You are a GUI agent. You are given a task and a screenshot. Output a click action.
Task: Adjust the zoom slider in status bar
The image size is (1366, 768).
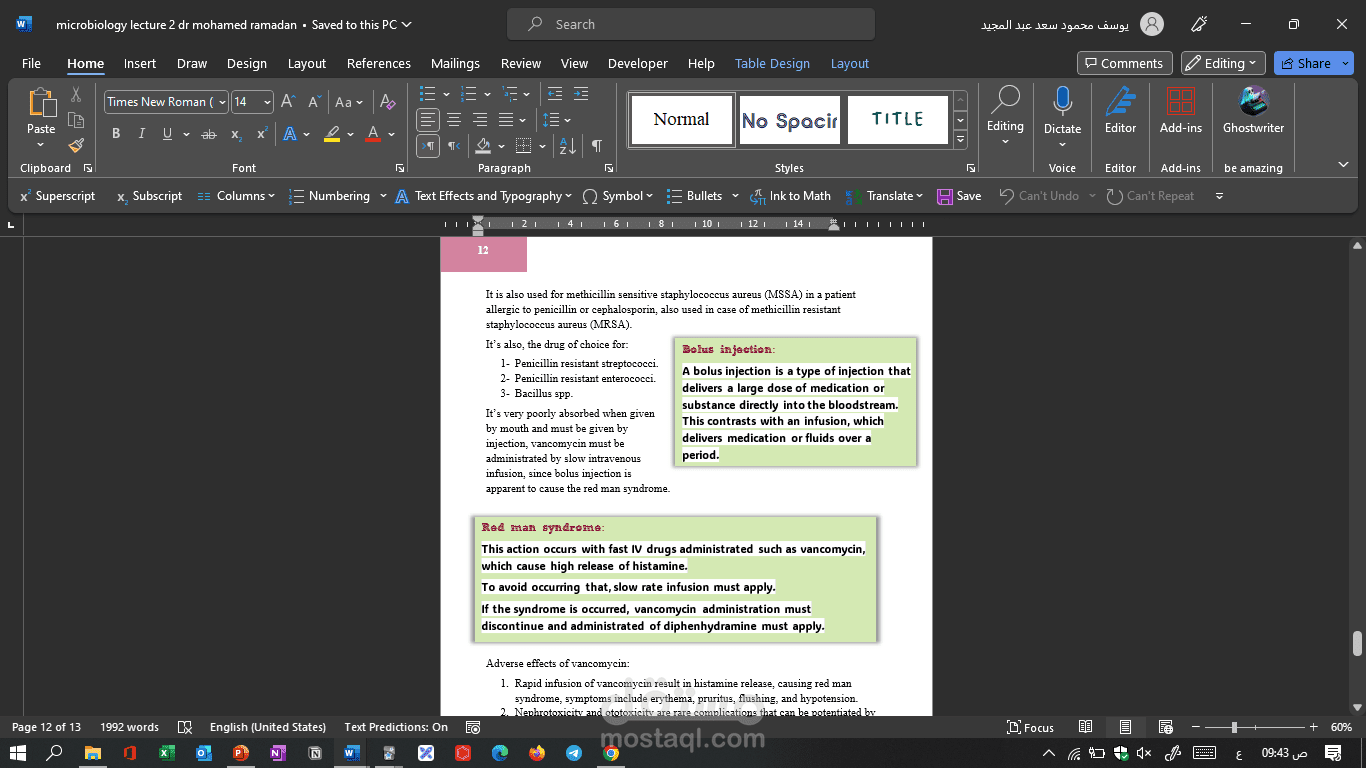click(x=1234, y=727)
